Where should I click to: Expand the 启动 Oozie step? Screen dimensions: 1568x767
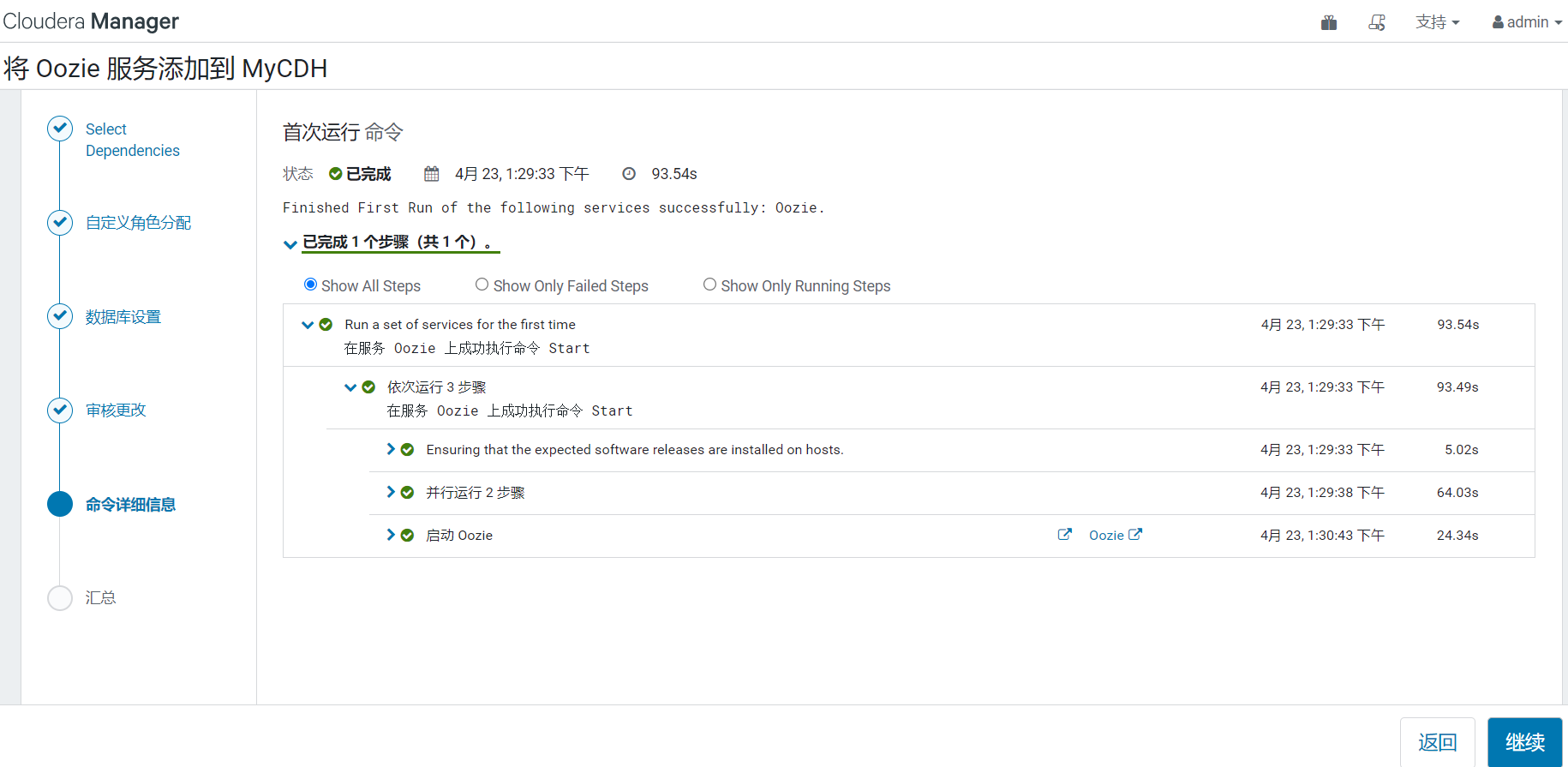391,535
